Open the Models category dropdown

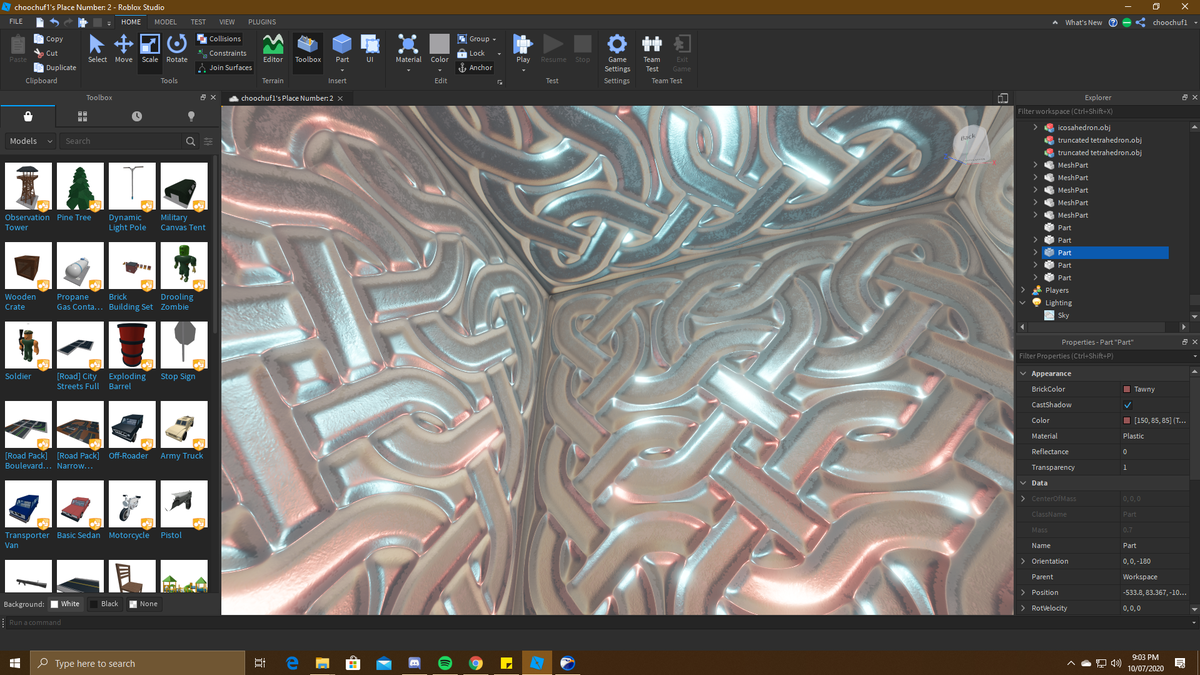pyautogui.click(x=29, y=141)
